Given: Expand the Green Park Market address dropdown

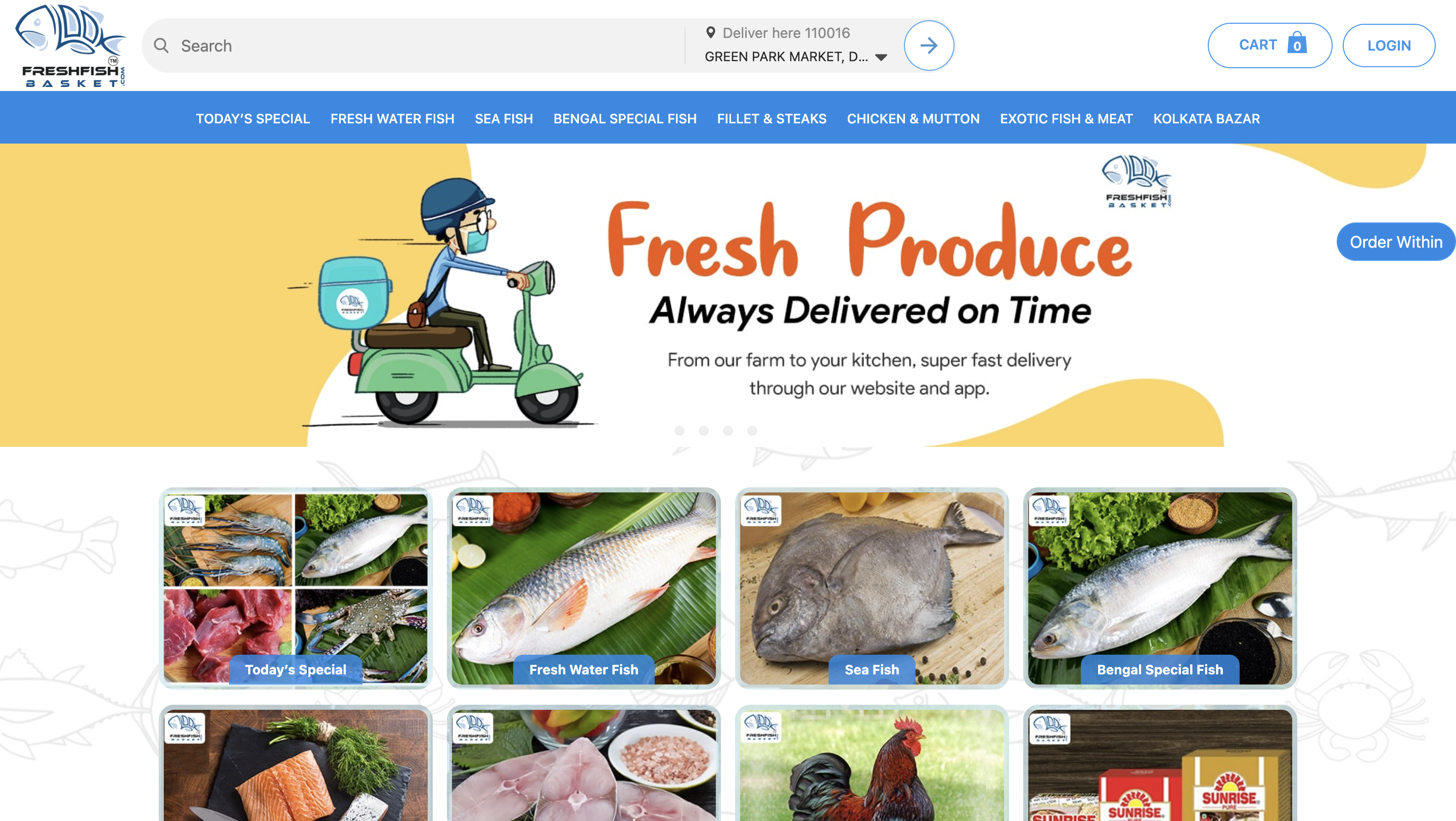Looking at the screenshot, I should (x=881, y=57).
